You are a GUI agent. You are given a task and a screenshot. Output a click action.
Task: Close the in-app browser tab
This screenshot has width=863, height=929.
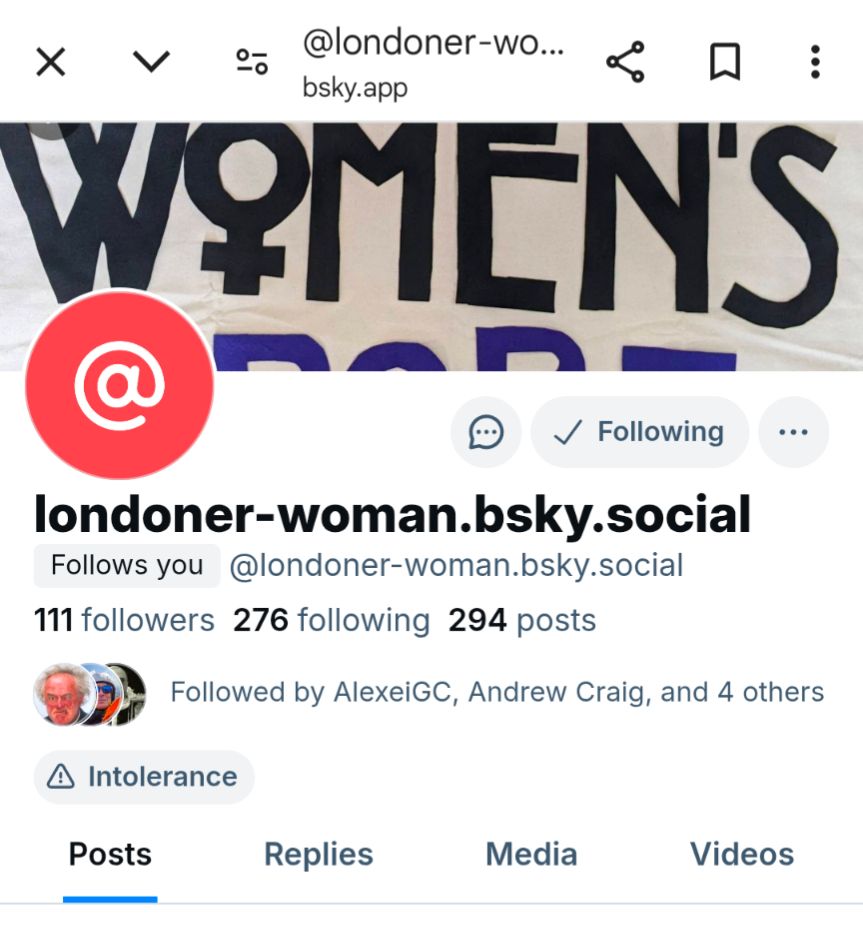point(51,62)
